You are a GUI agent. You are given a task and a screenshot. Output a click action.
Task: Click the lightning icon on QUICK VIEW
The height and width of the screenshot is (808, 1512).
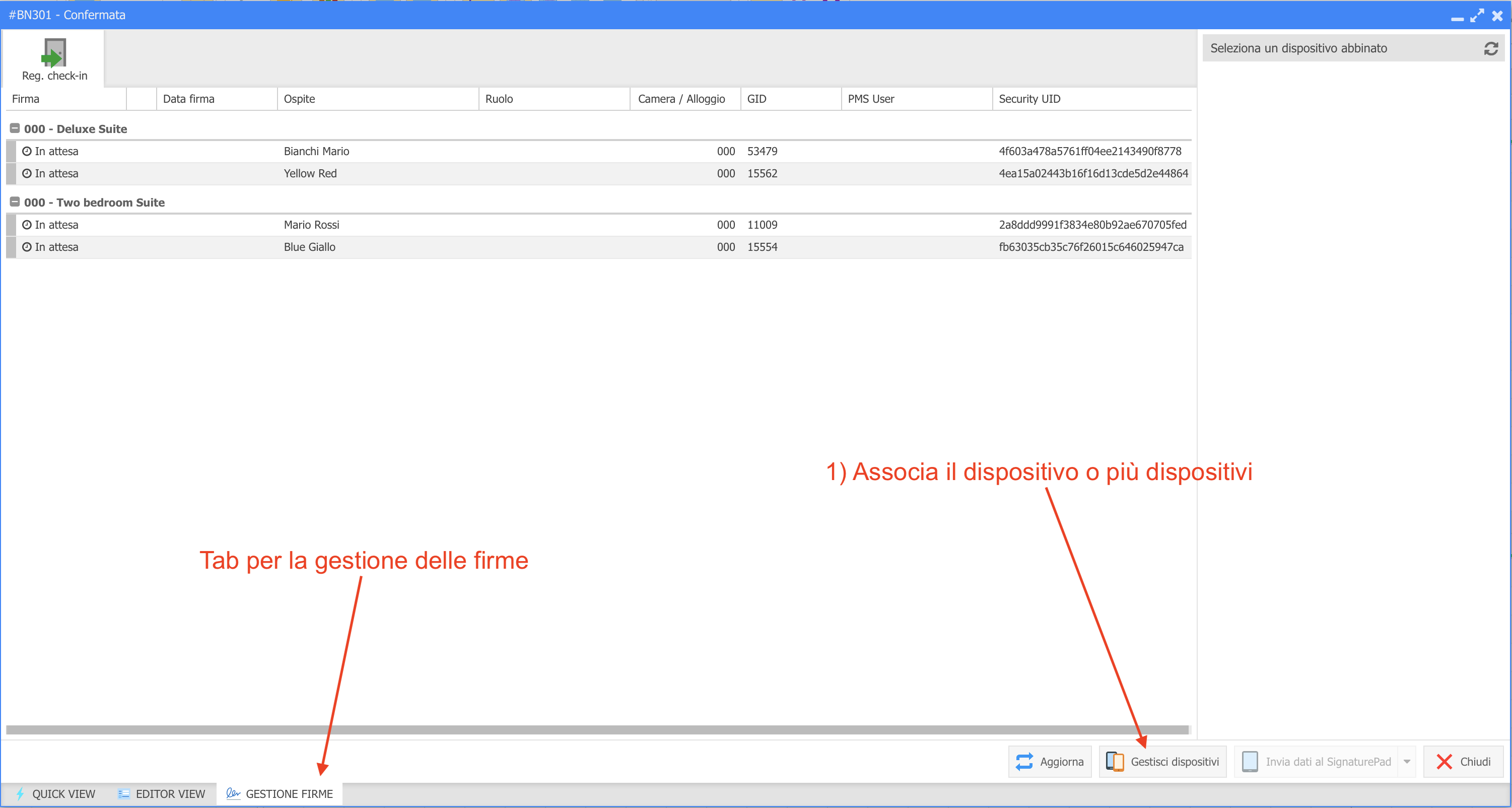pyautogui.click(x=20, y=794)
